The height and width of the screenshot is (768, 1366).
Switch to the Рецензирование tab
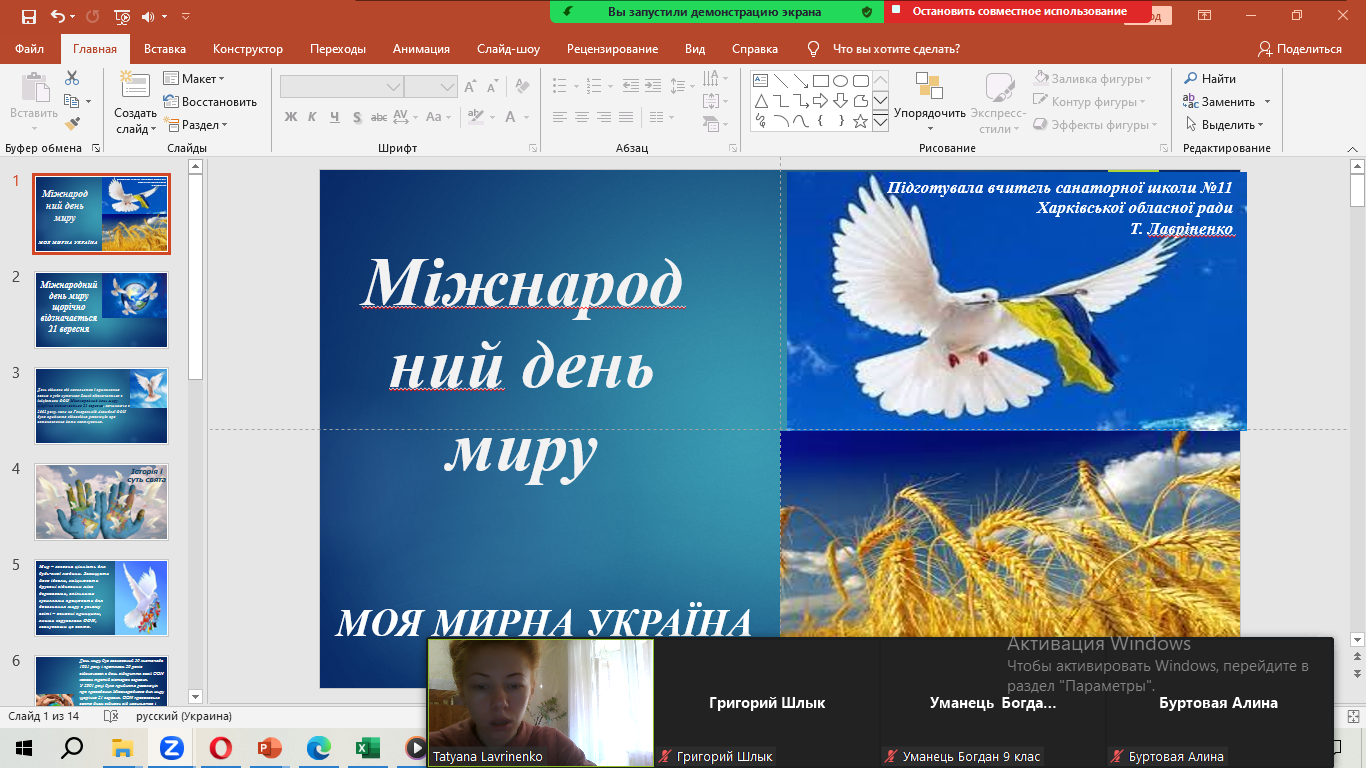[x=612, y=49]
